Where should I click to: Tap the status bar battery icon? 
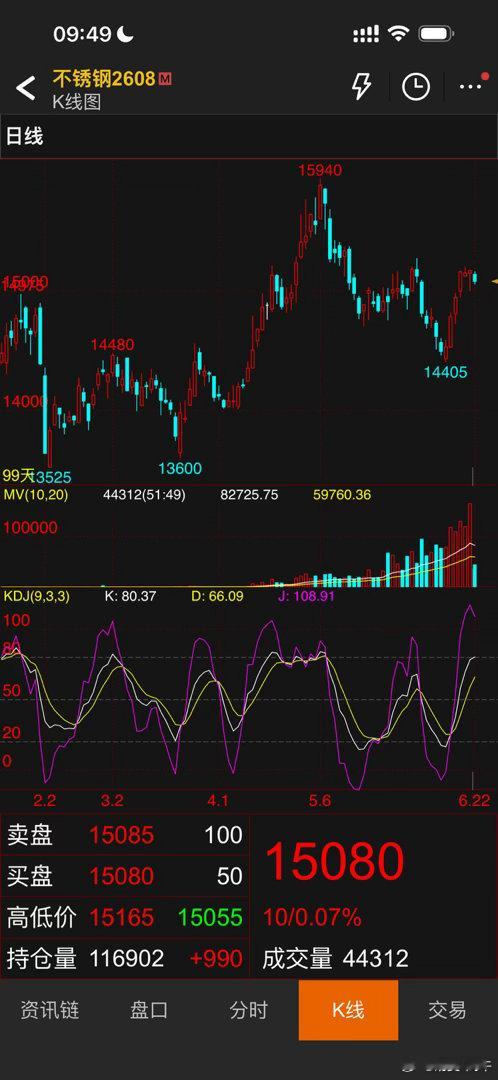(x=436, y=33)
